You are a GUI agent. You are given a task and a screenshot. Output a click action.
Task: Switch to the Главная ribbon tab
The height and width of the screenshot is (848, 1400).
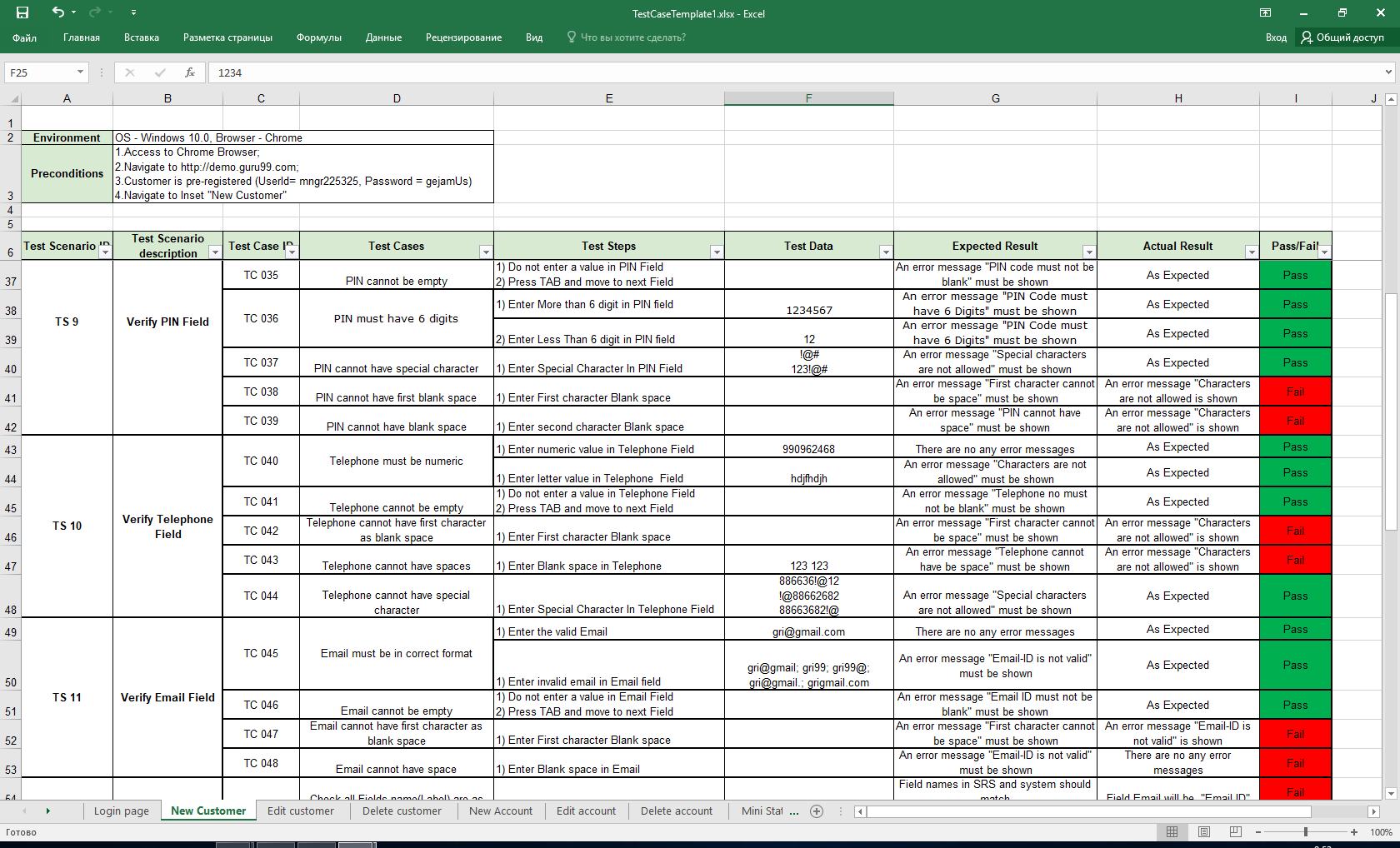click(x=82, y=37)
